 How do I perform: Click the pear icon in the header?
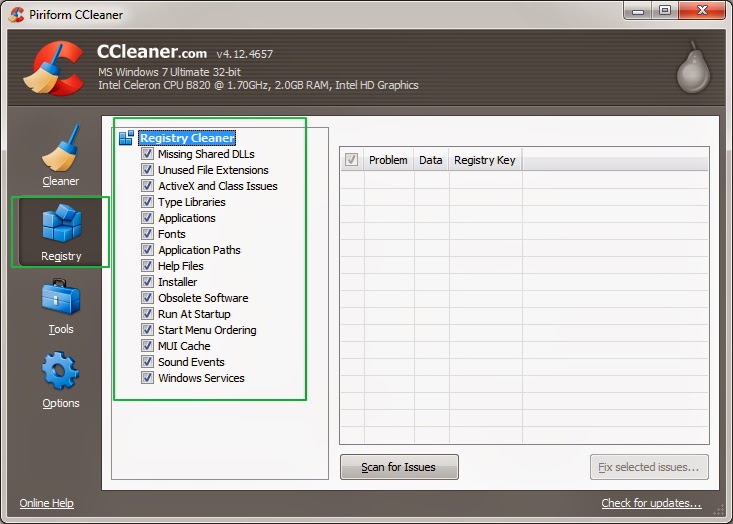click(694, 67)
